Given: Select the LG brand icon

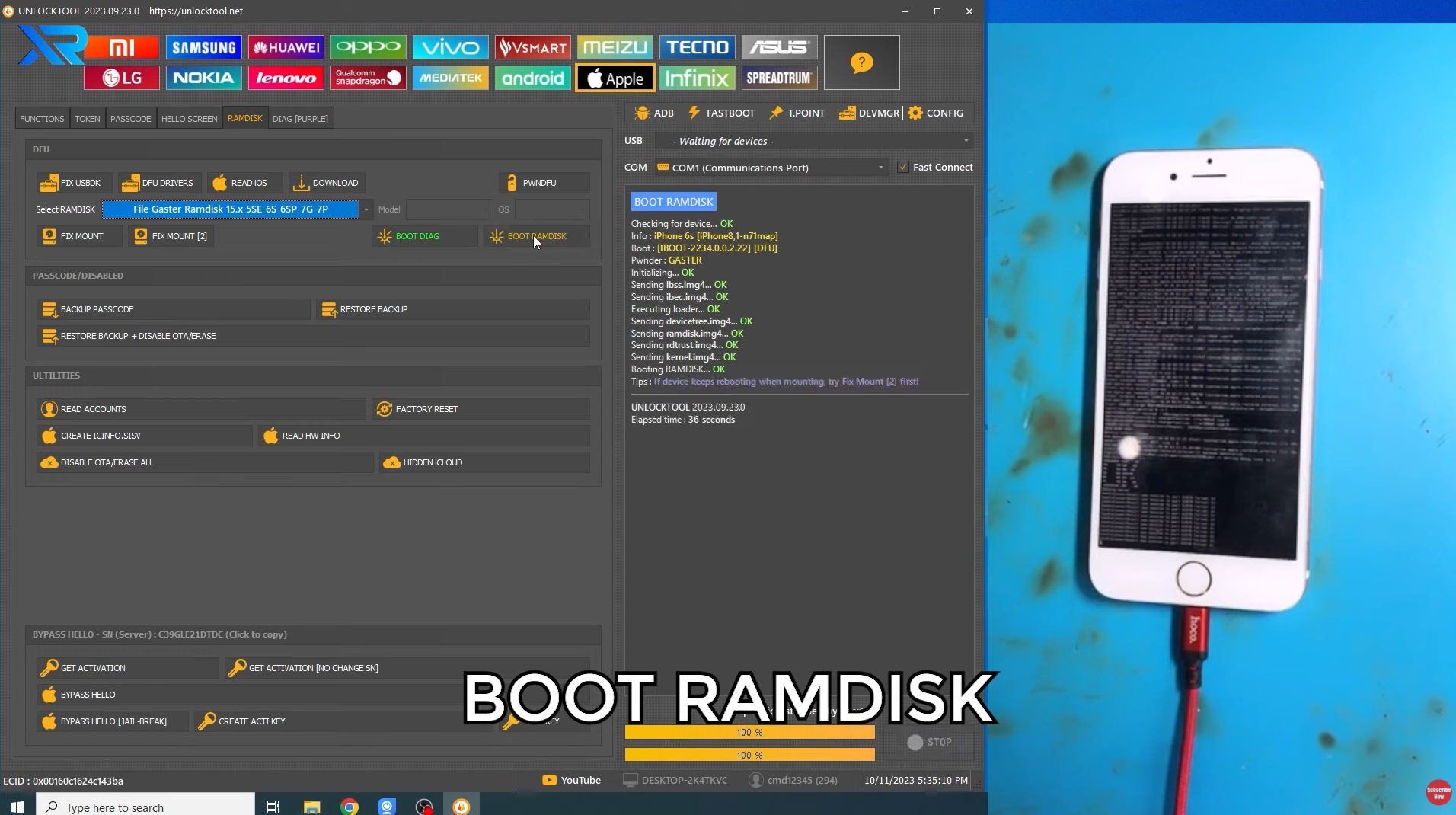Looking at the screenshot, I should point(122,78).
